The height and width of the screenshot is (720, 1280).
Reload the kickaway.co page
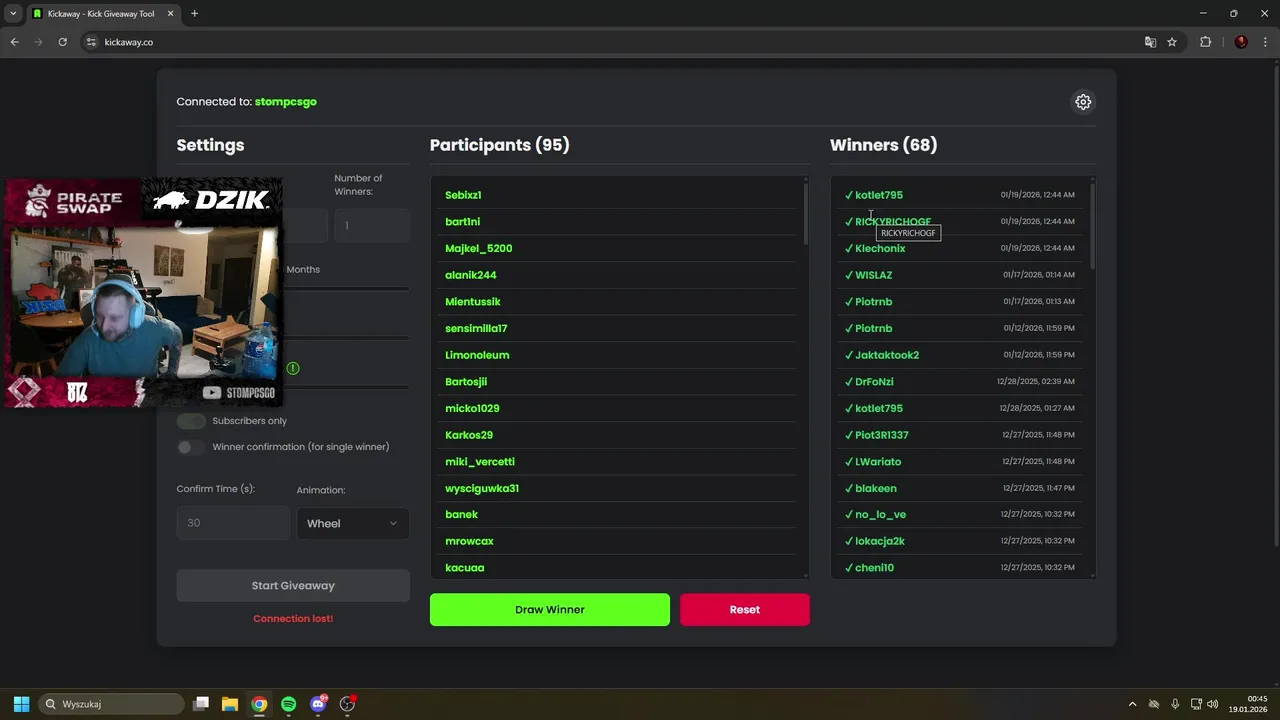coord(62,42)
